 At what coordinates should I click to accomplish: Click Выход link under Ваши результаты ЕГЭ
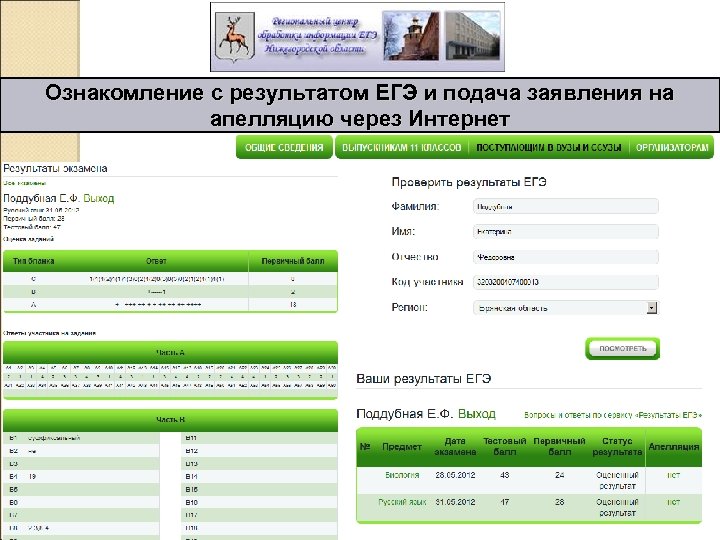coord(477,414)
